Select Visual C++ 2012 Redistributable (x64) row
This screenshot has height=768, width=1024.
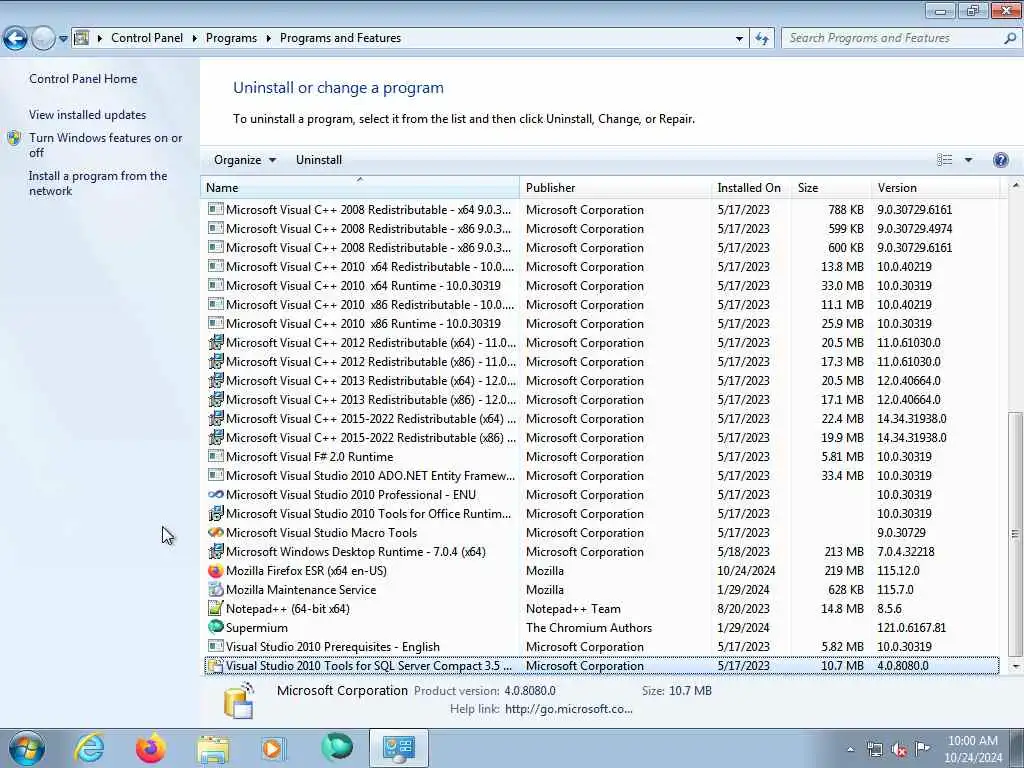(x=601, y=343)
